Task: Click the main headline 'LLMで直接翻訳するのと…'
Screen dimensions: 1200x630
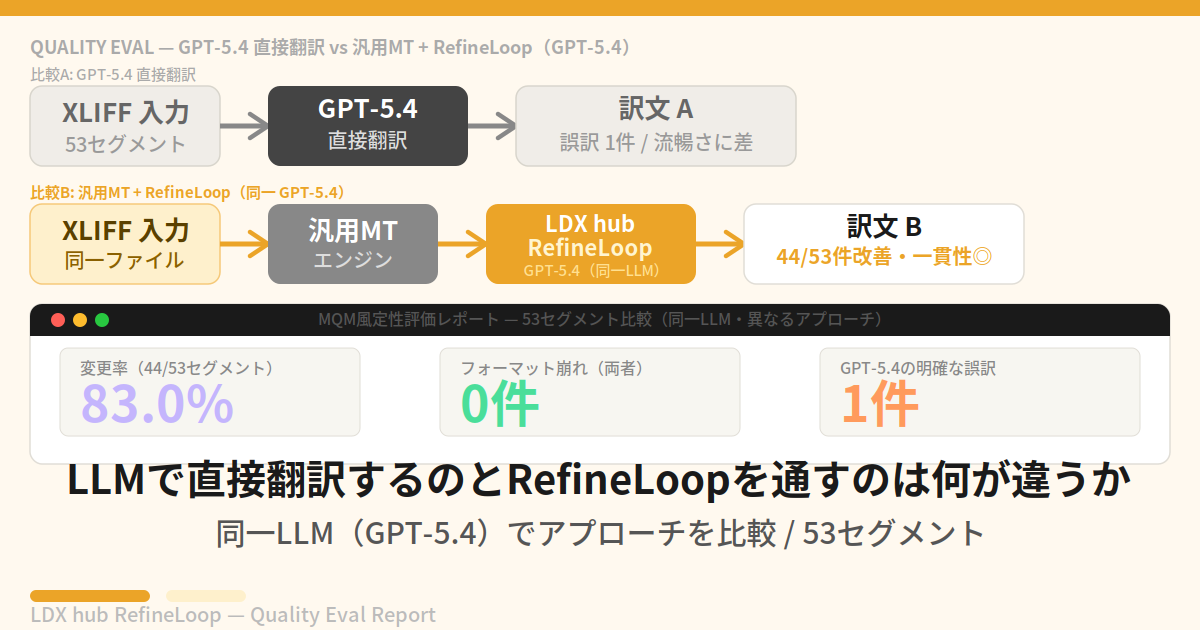Action: [x=599, y=481]
